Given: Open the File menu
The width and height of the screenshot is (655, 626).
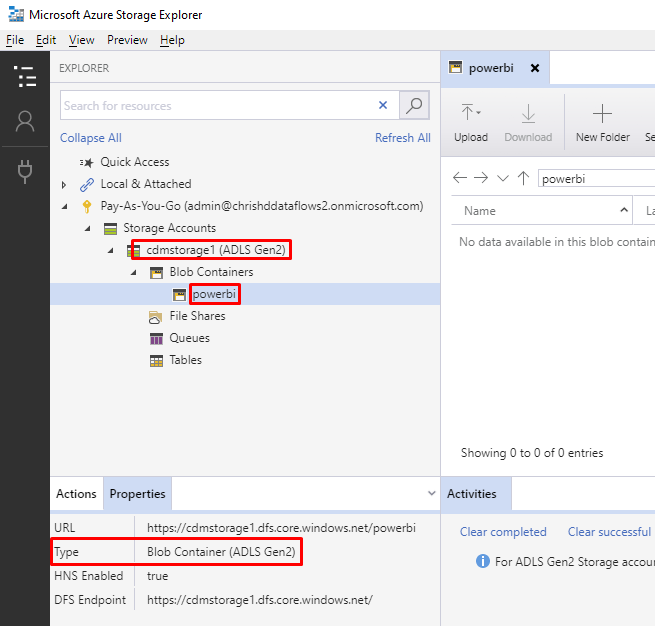Looking at the screenshot, I should coord(15,40).
